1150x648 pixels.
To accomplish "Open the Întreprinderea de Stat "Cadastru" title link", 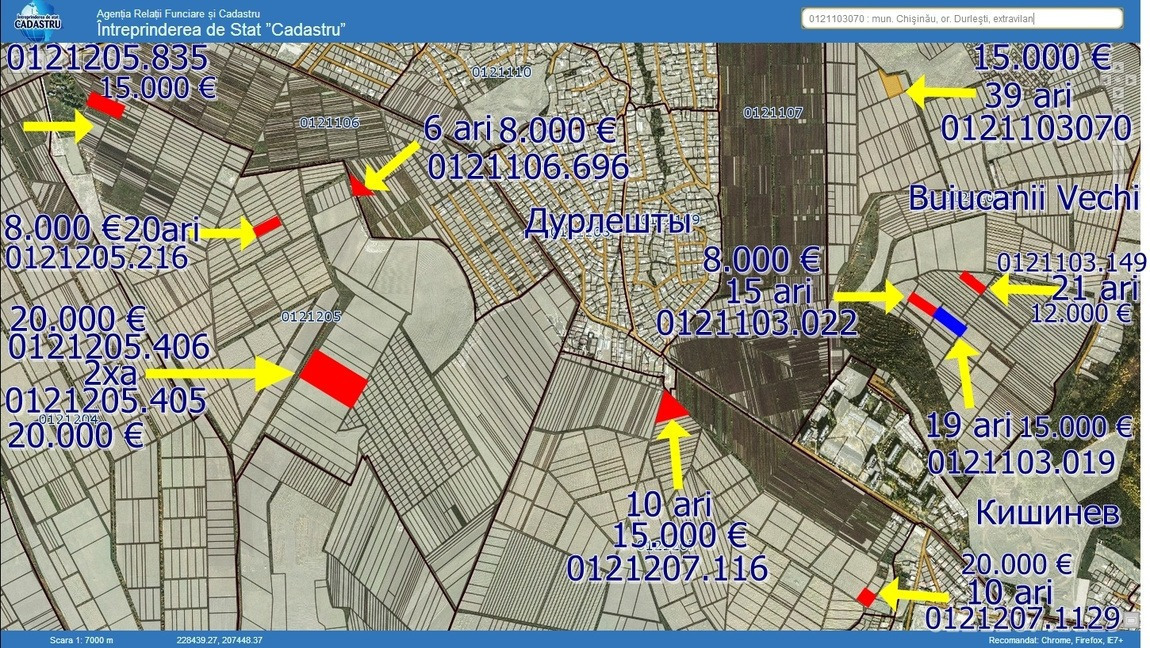I will 221,30.
